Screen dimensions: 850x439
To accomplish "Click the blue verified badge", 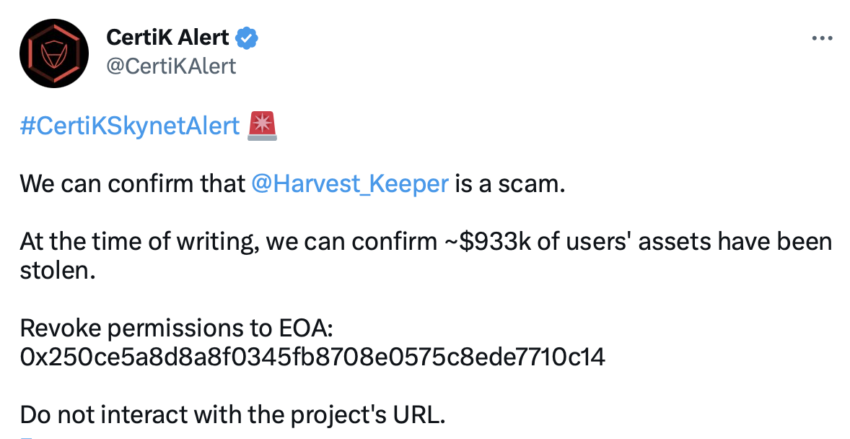I will (x=247, y=39).
